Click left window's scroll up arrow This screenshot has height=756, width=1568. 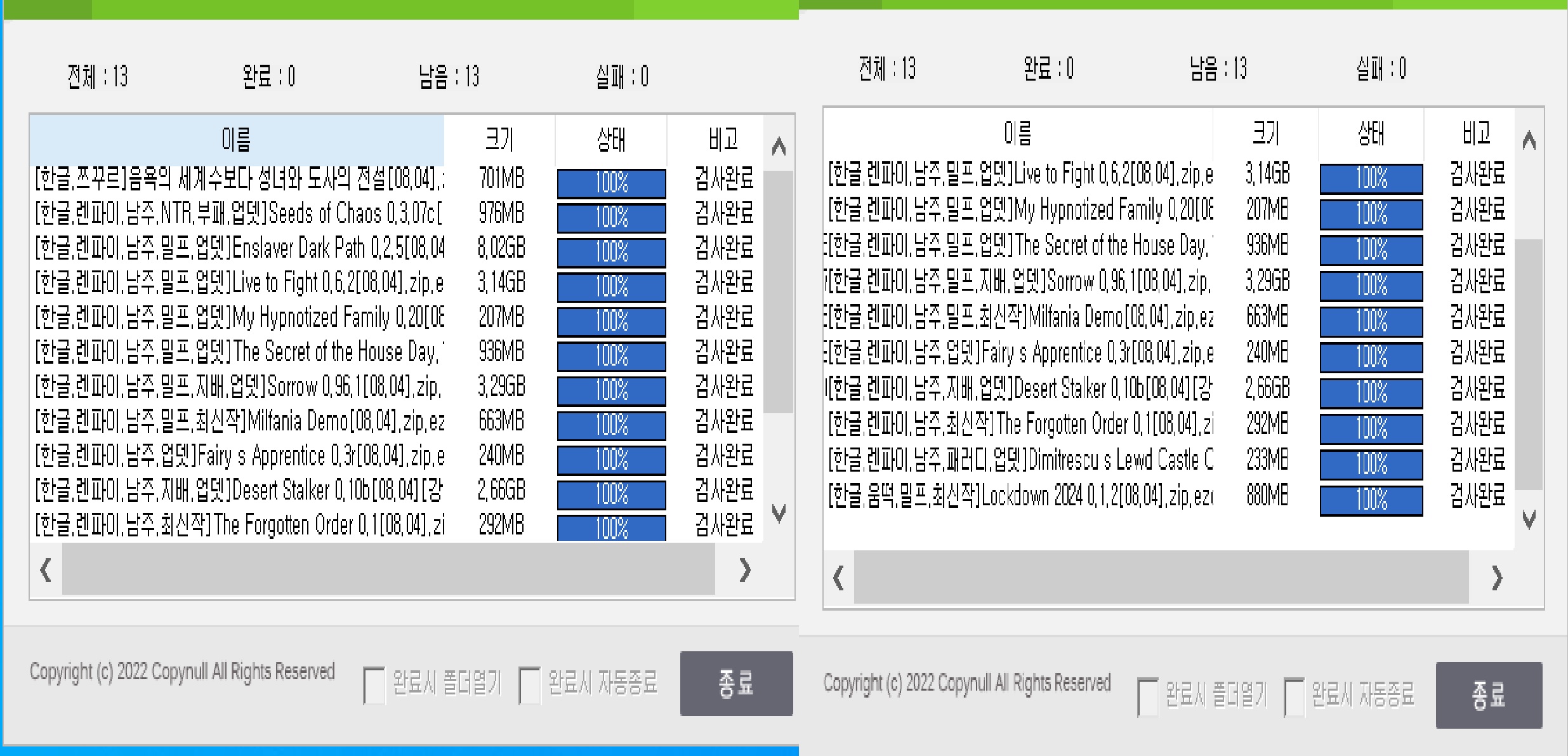tap(779, 147)
